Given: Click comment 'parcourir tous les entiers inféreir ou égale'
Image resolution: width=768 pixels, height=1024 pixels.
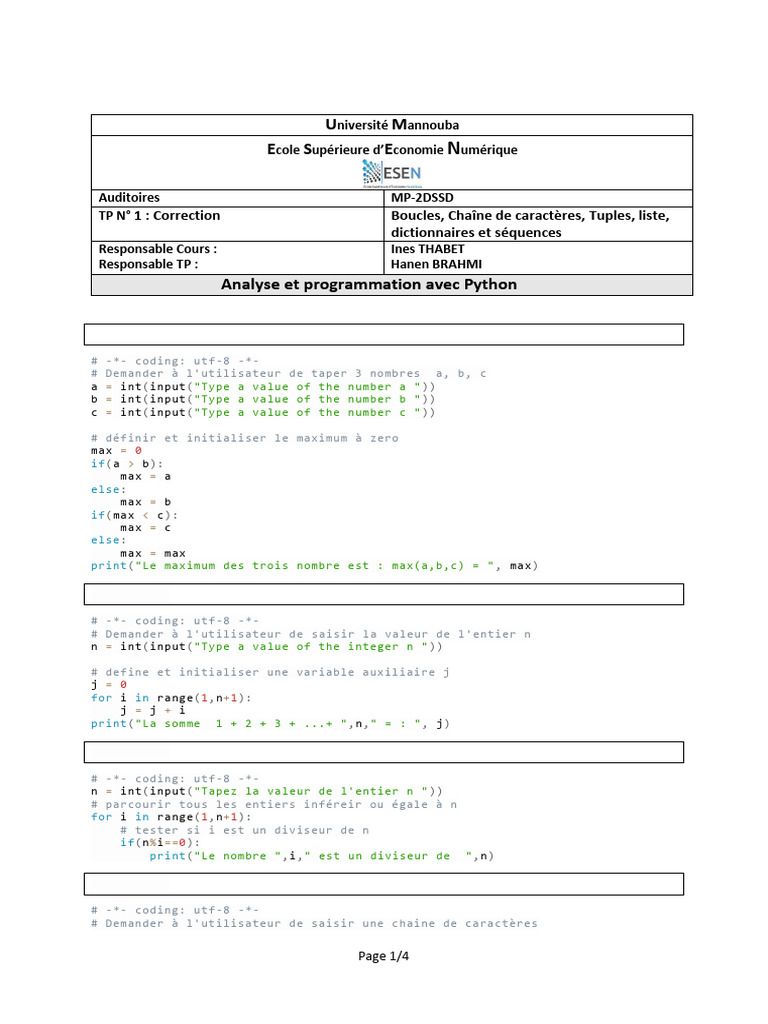Looking at the screenshot, I should 274,805.
